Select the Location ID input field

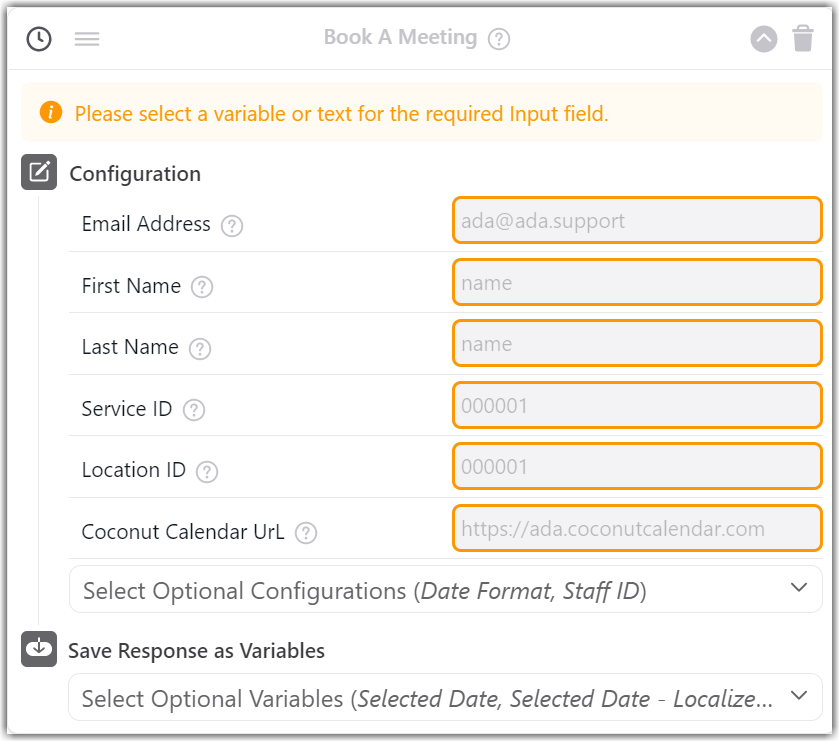tap(637, 466)
